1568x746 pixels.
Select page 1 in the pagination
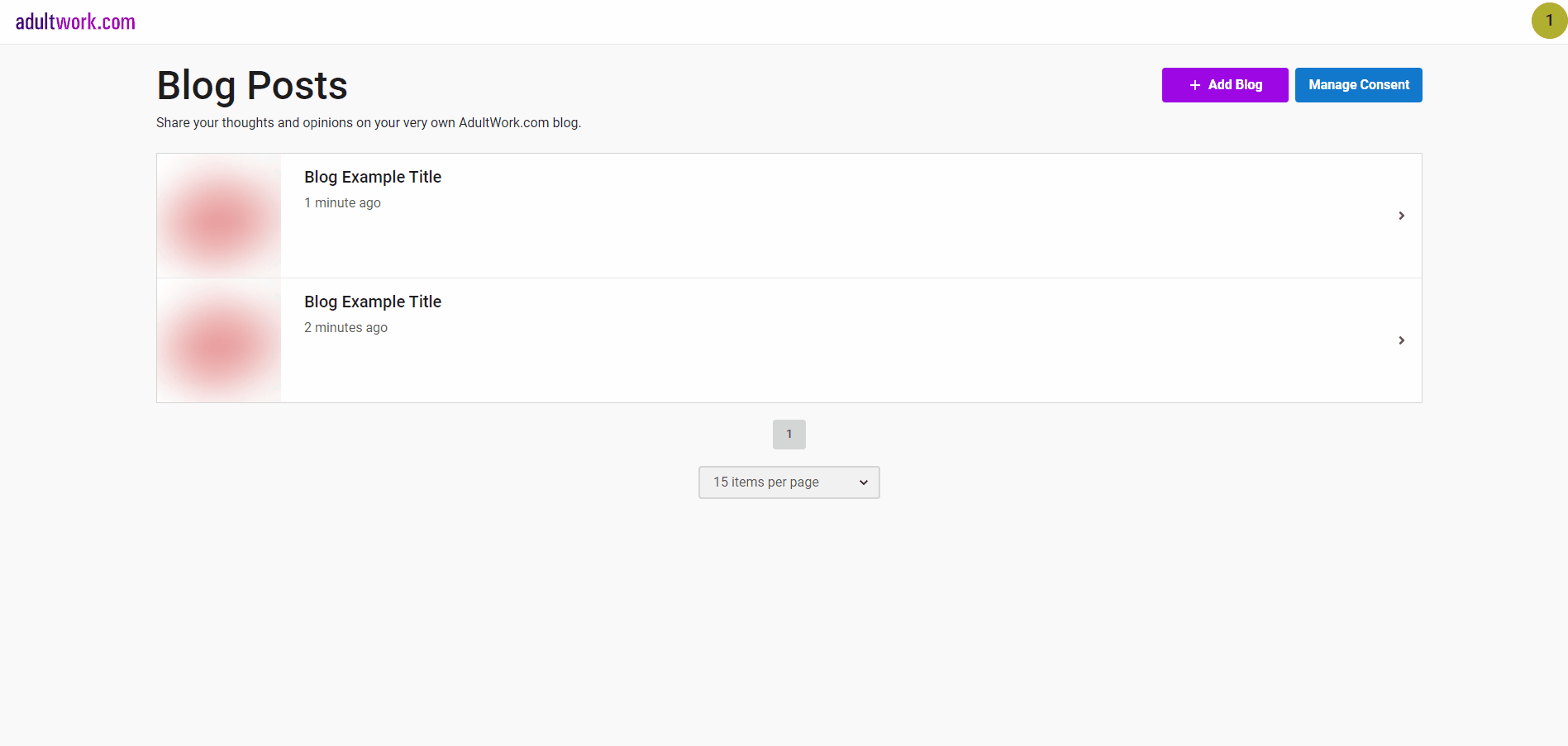789,435
